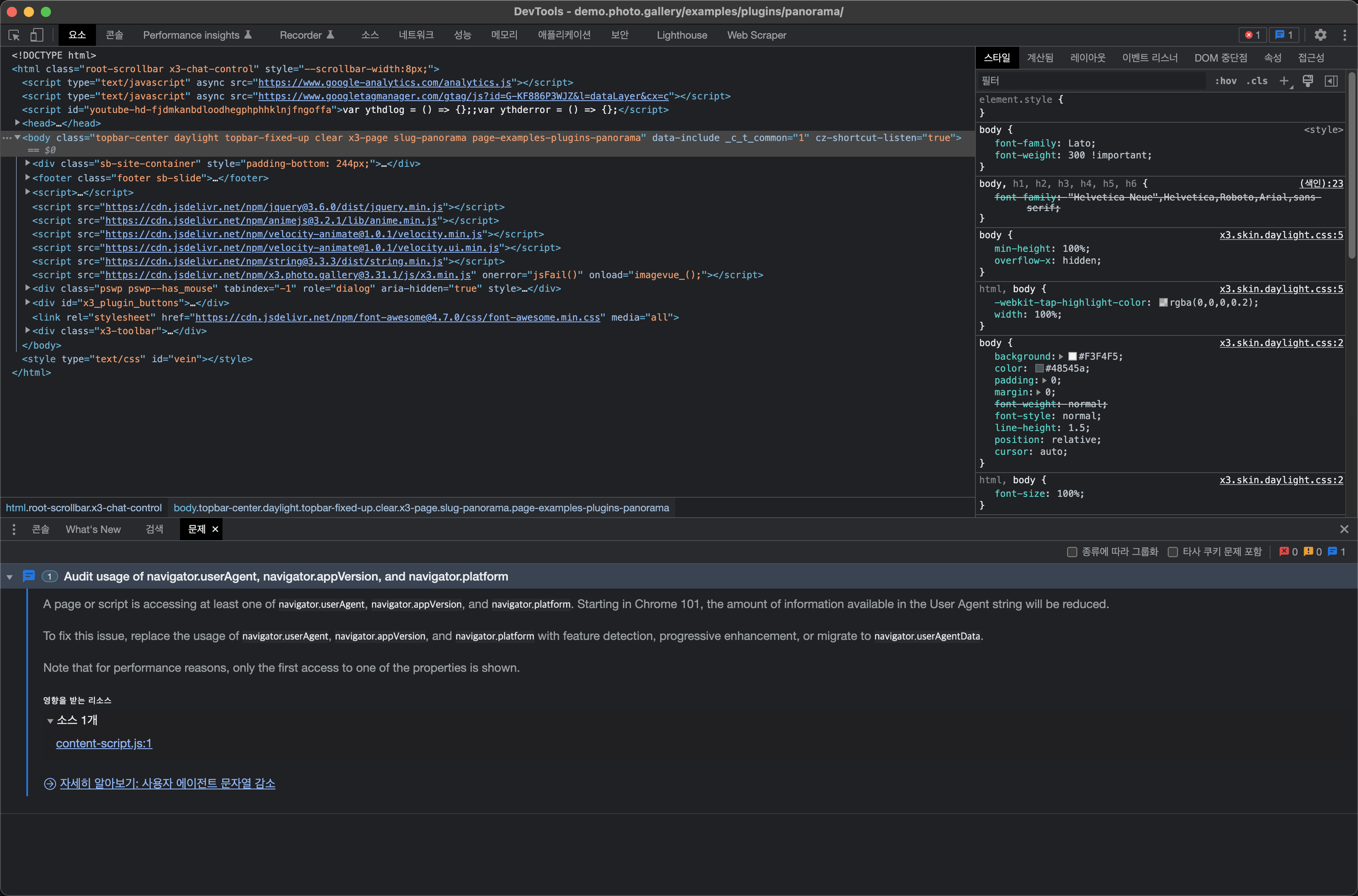
Task: Click the blue issue message icon
Action: (28, 576)
